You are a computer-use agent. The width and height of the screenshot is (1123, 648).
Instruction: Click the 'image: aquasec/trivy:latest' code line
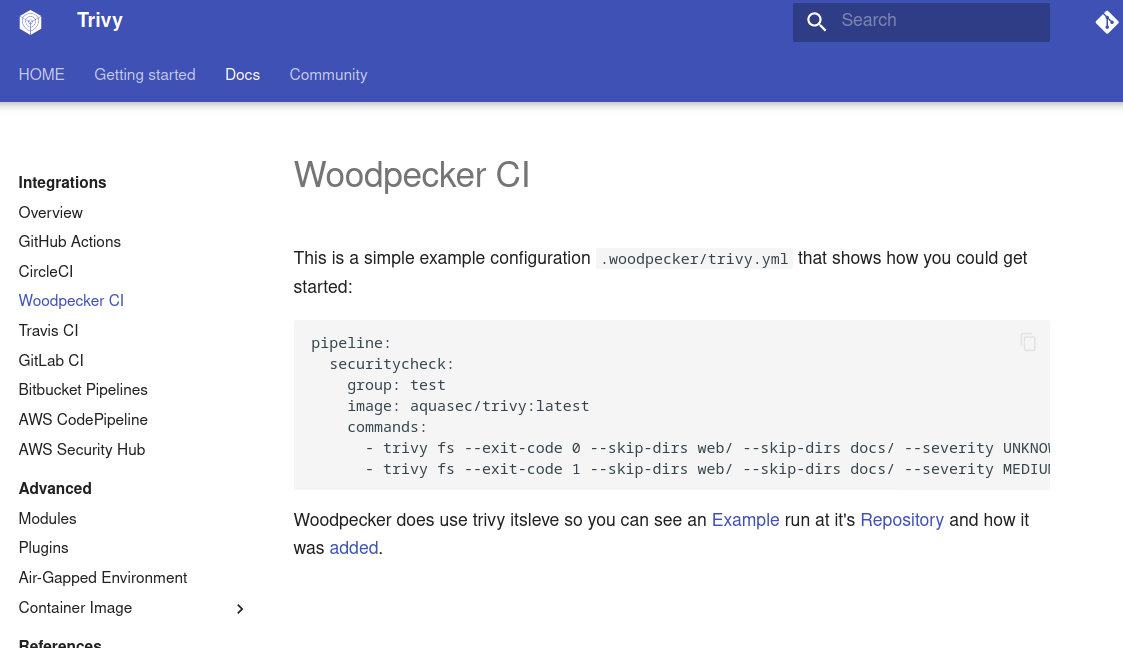point(468,406)
